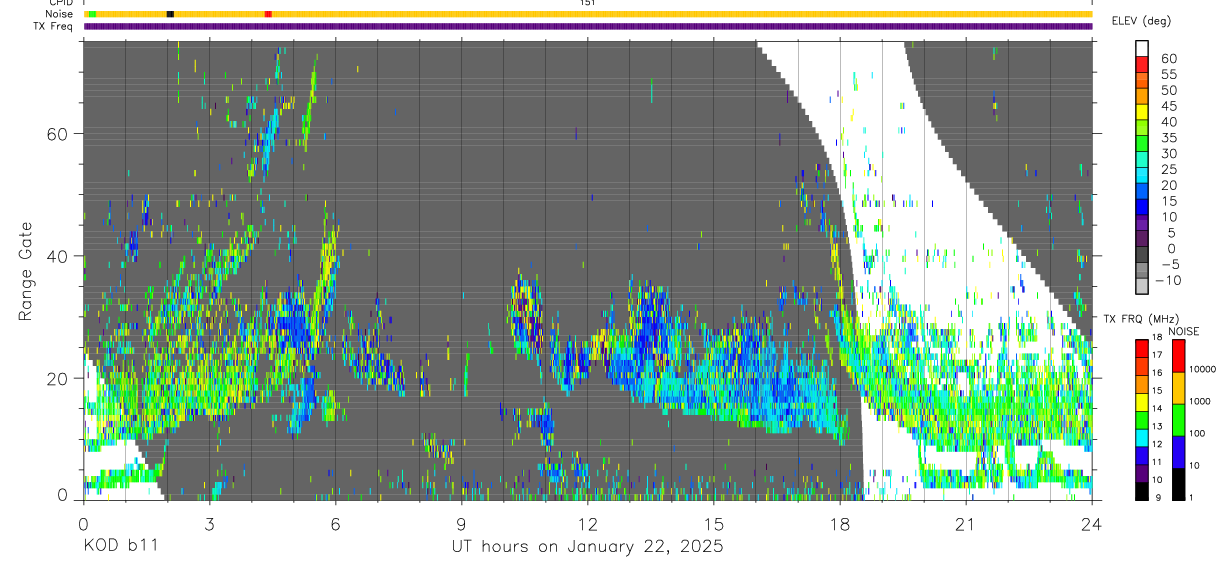This screenshot has height=567, width=1228.
Task: Click the purple TX Freq bar
Action: coord(588,26)
